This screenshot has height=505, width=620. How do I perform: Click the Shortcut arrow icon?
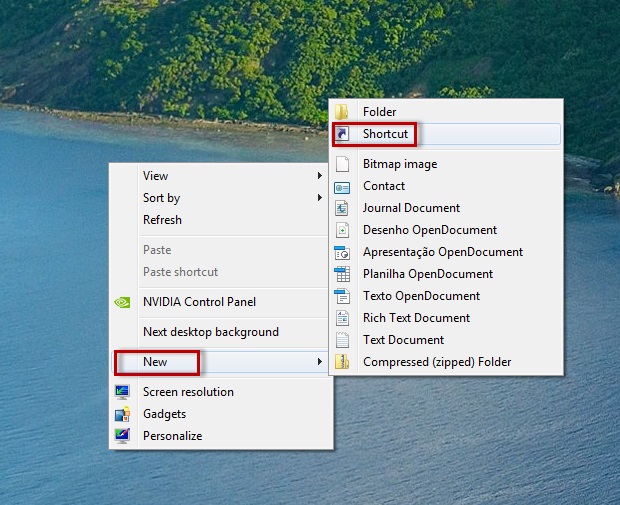[342, 134]
